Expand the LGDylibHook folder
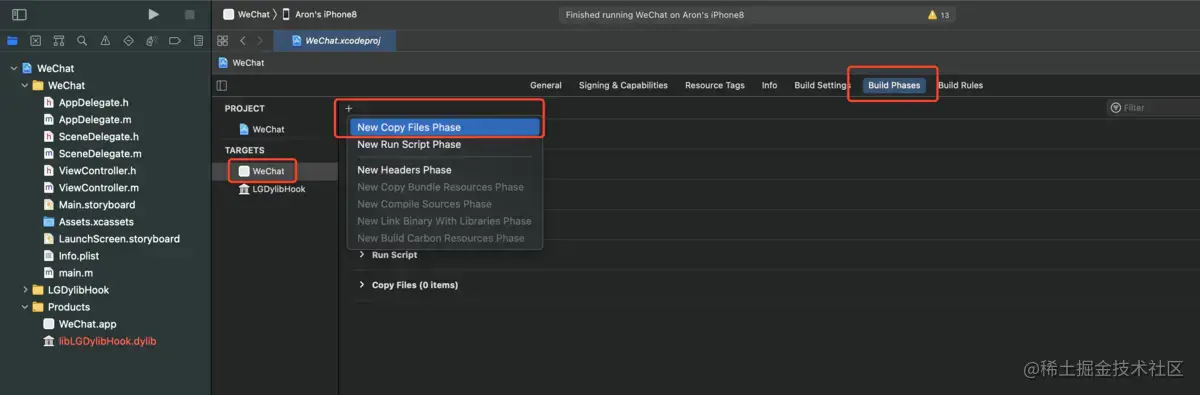Viewport: 1200px width, 395px height. click(26, 290)
